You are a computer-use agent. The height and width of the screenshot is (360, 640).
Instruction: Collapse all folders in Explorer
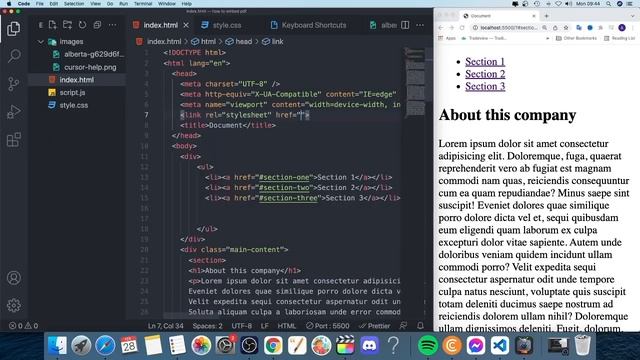97,25
